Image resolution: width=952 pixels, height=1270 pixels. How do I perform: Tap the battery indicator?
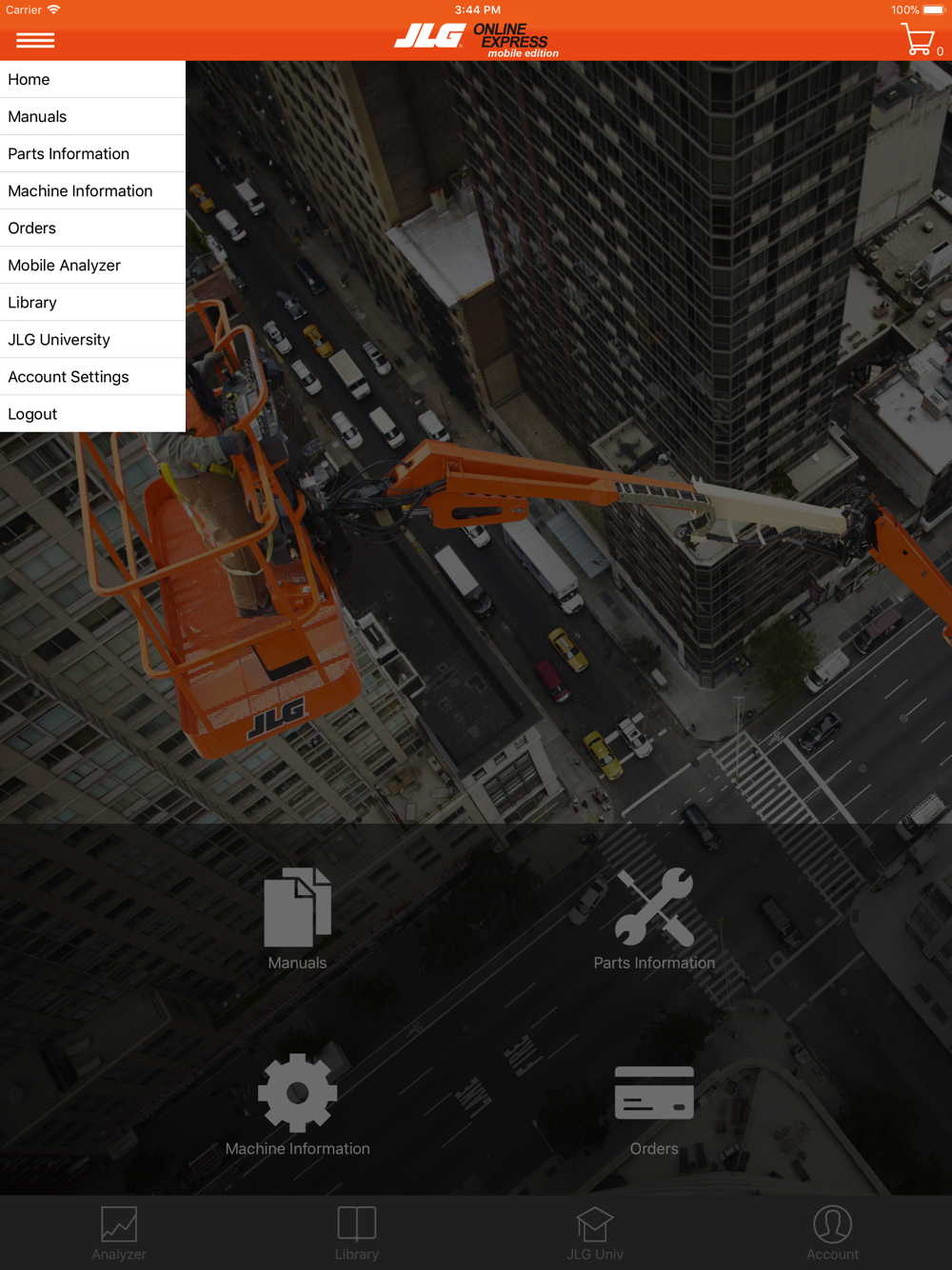coord(934,10)
